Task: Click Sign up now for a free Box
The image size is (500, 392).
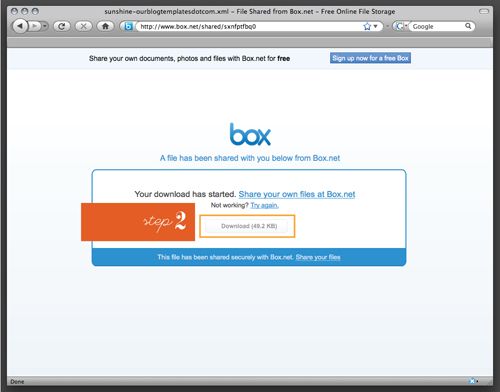Action: pyautogui.click(x=370, y=58)
